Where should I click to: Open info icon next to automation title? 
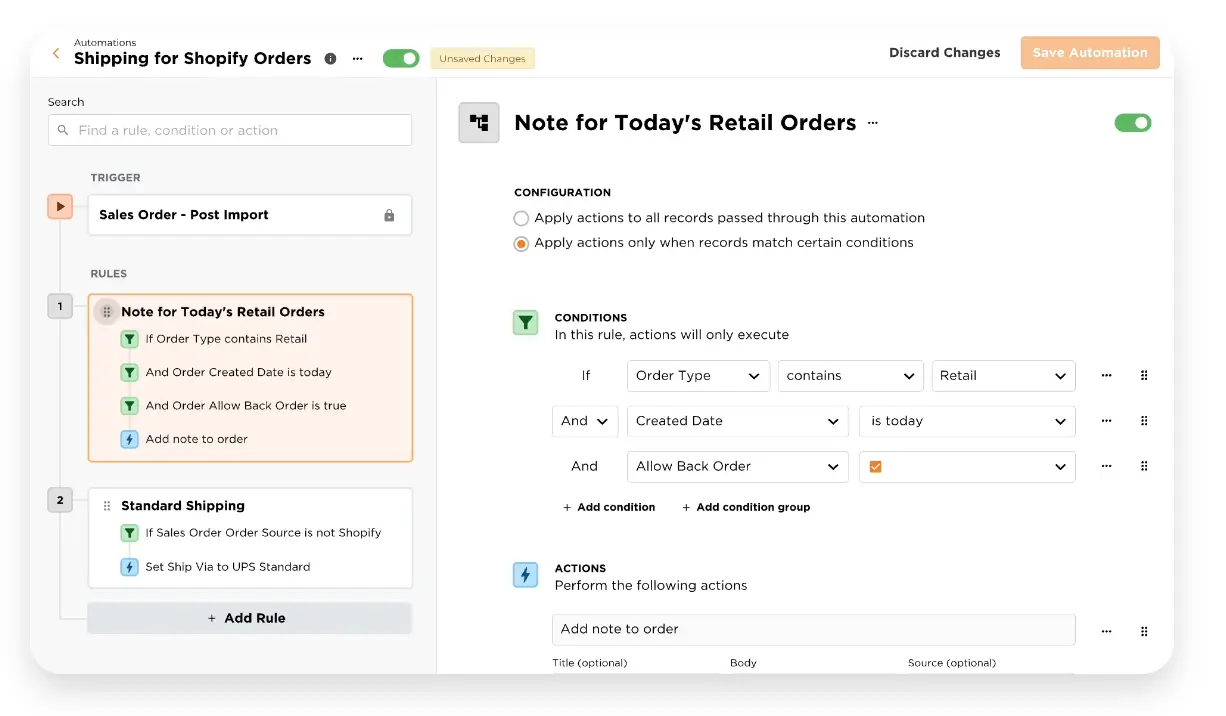(331, 59)
